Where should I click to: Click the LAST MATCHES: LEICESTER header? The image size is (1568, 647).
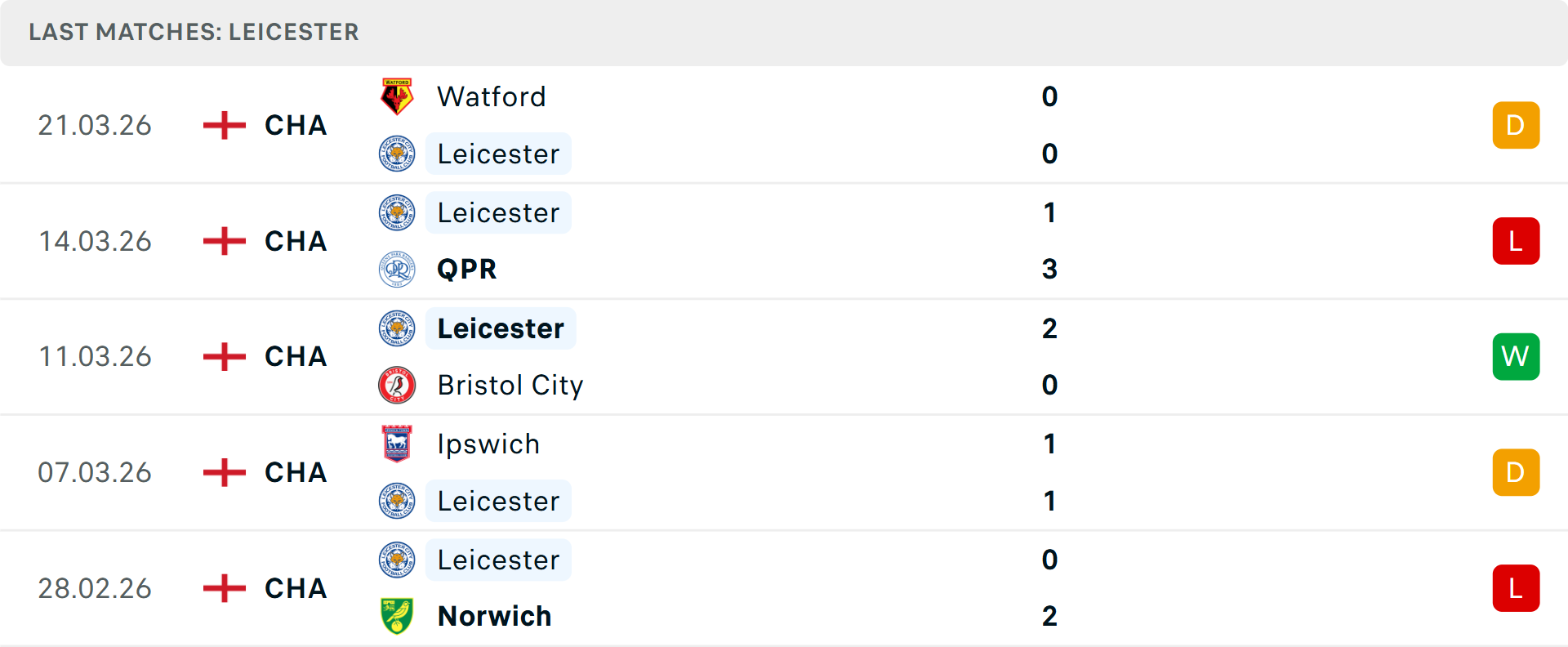pyautogui.click(x=194, y=33)
